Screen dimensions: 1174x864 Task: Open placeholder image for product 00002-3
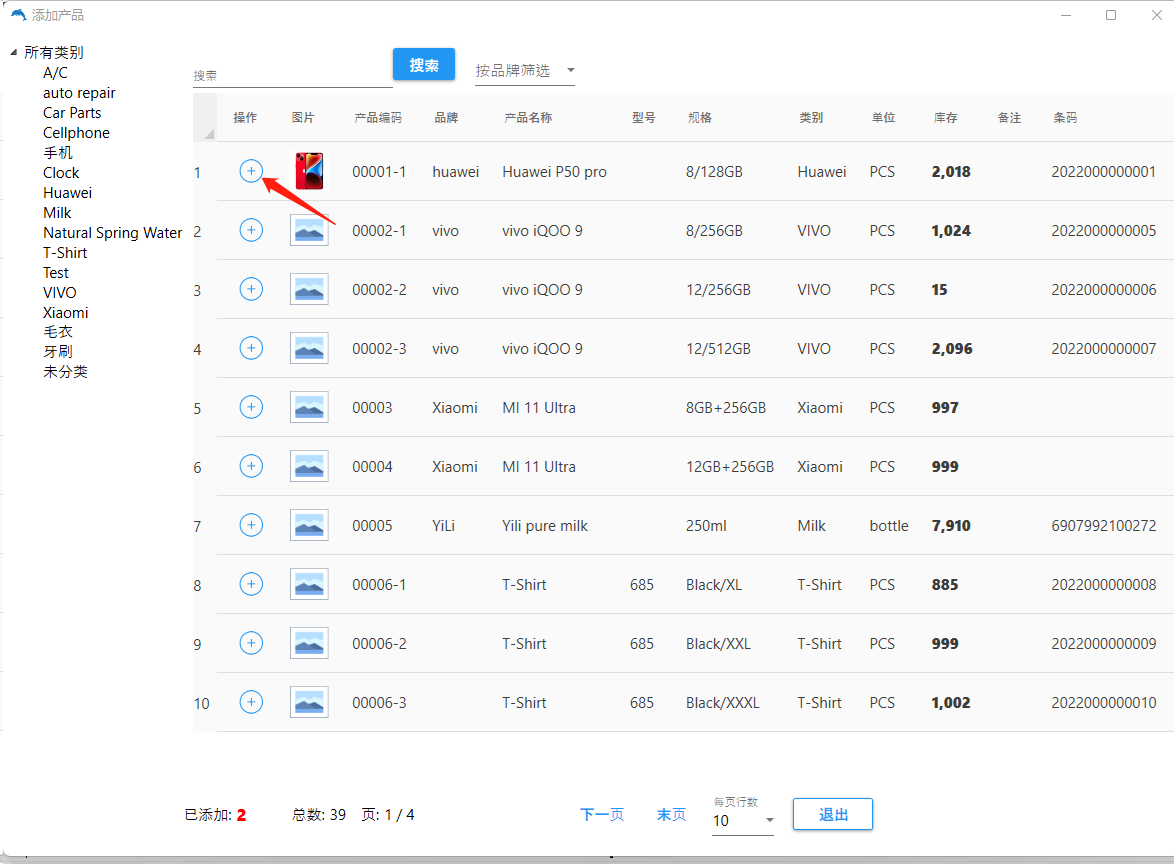point(309,348)
